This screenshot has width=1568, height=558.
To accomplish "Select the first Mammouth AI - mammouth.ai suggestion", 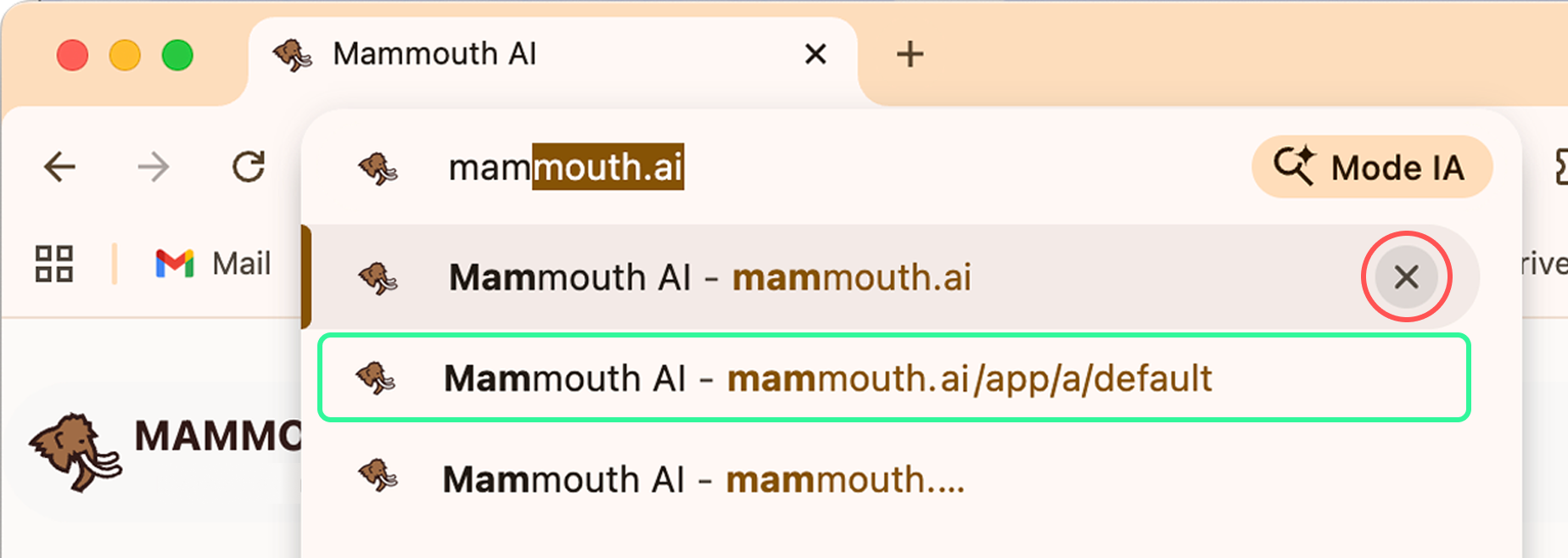I will click(709, 277).
